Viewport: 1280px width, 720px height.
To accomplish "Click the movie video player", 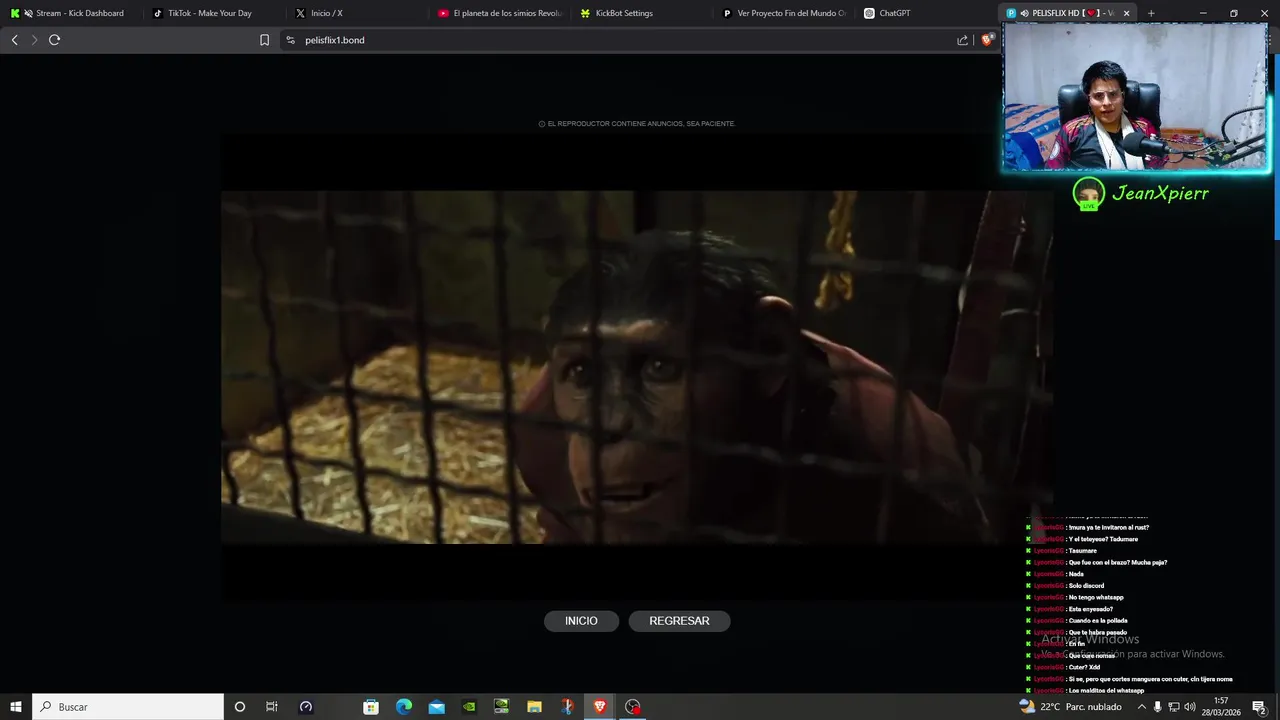I will click(x=637, y=367).
